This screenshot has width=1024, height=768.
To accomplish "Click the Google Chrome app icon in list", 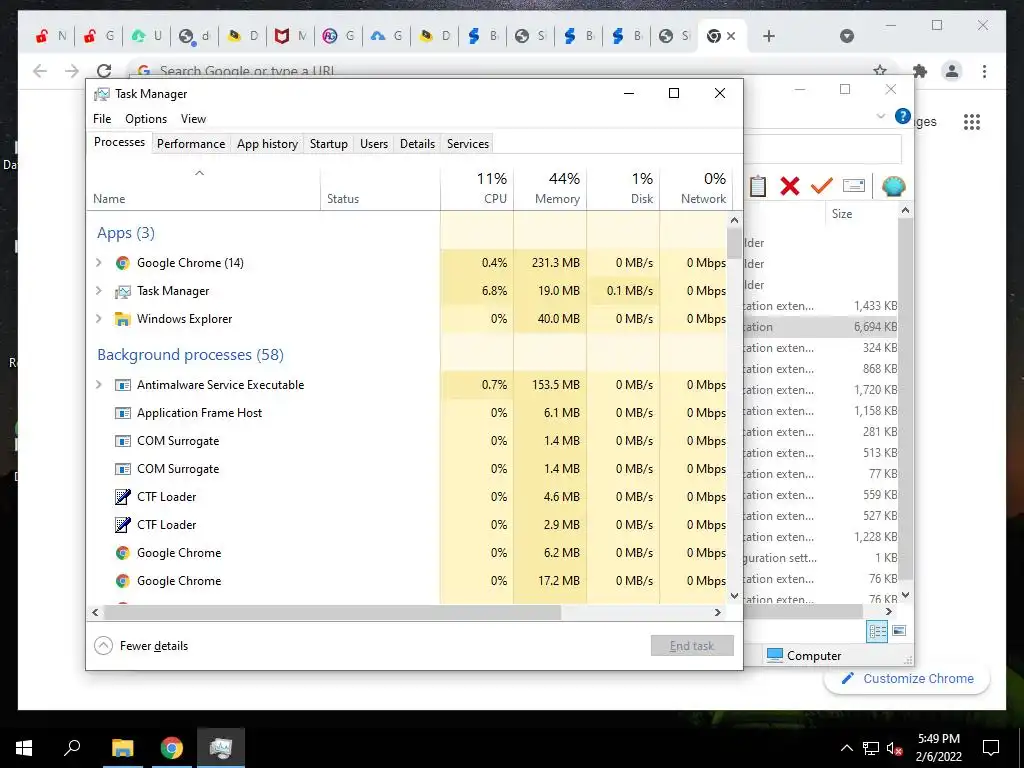I will coord(122,263).
